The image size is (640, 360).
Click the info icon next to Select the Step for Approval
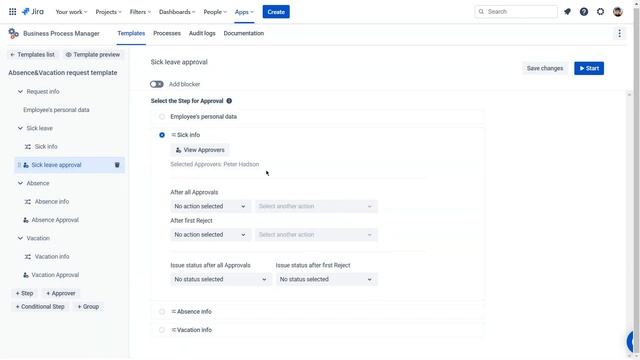(x=229, y=101)
